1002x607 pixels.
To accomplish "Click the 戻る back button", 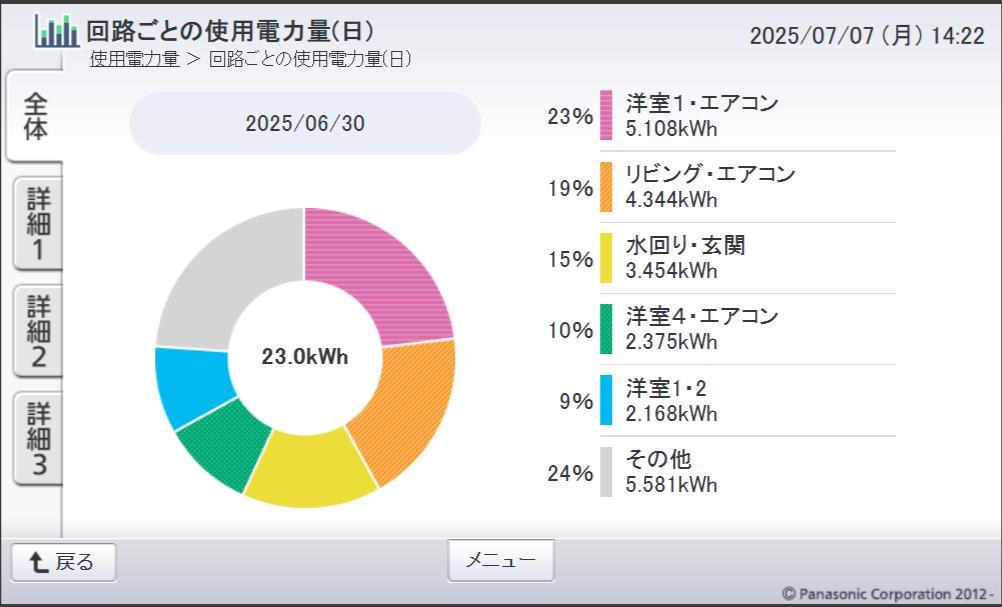I will (64, 562).
